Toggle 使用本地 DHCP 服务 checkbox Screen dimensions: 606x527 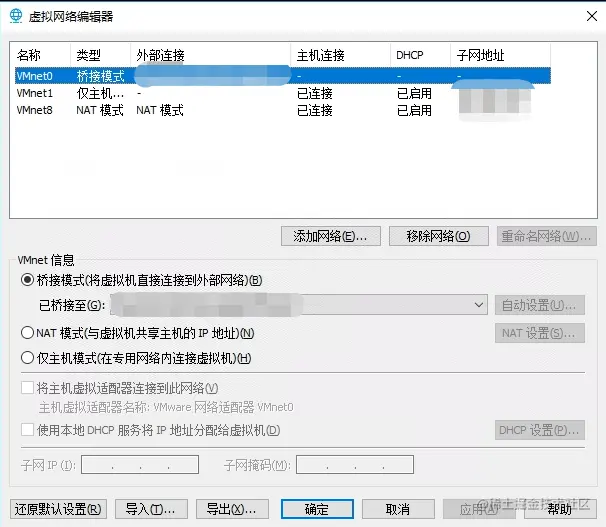[27, 430]
